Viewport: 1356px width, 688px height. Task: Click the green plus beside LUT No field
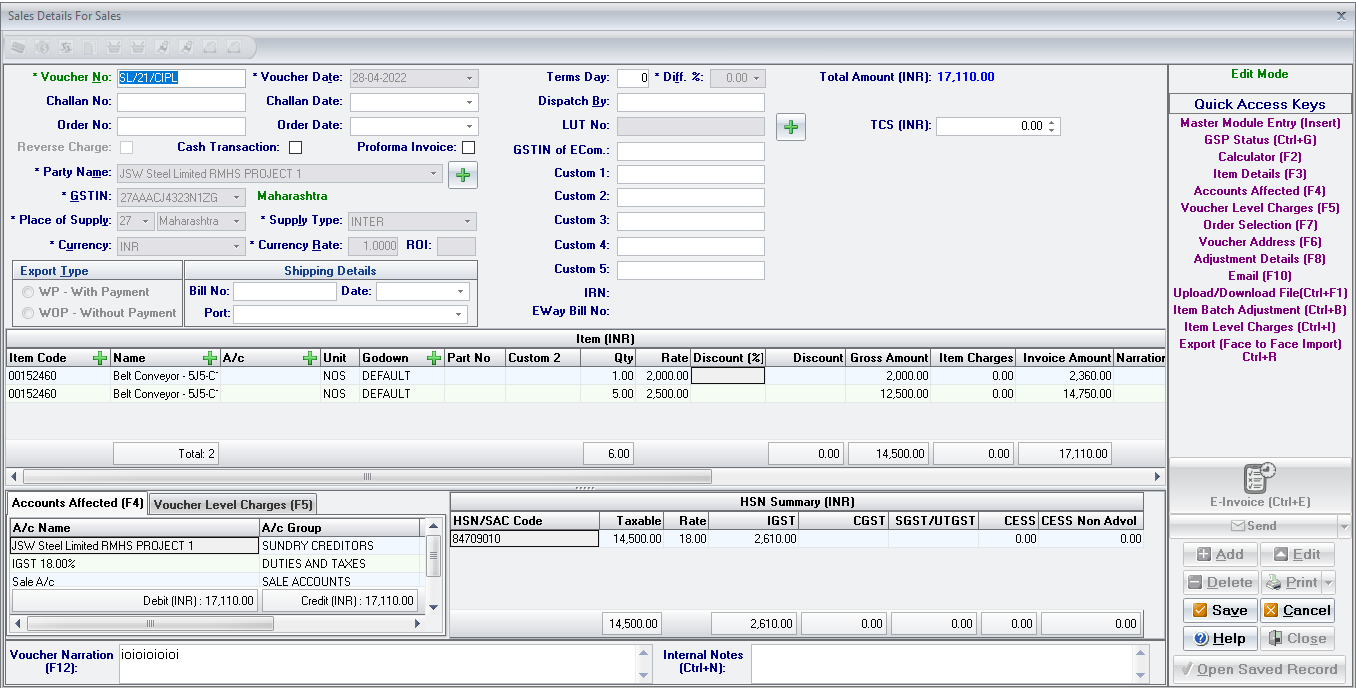click(x=790, y=127)
